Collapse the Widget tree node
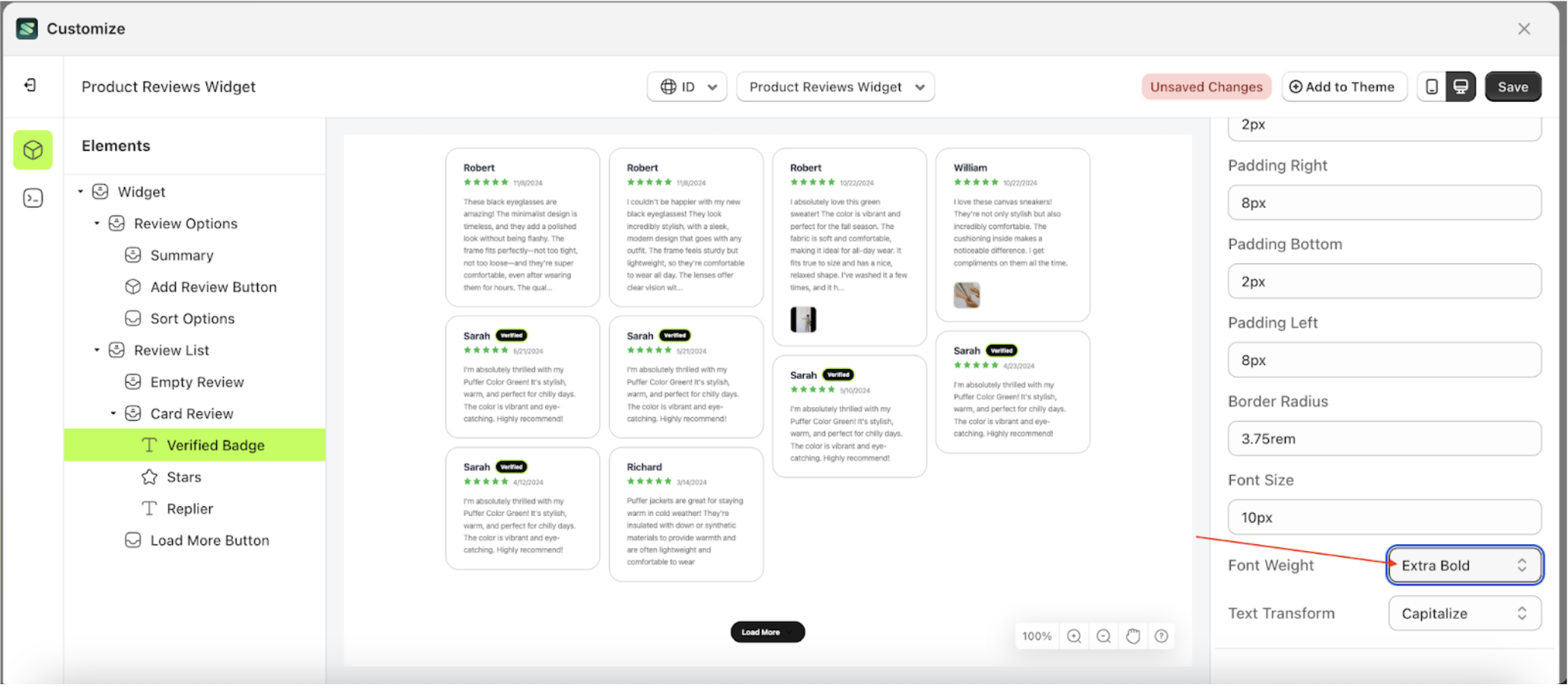Viewport: 1568px width, 688px height. [80, 192]
